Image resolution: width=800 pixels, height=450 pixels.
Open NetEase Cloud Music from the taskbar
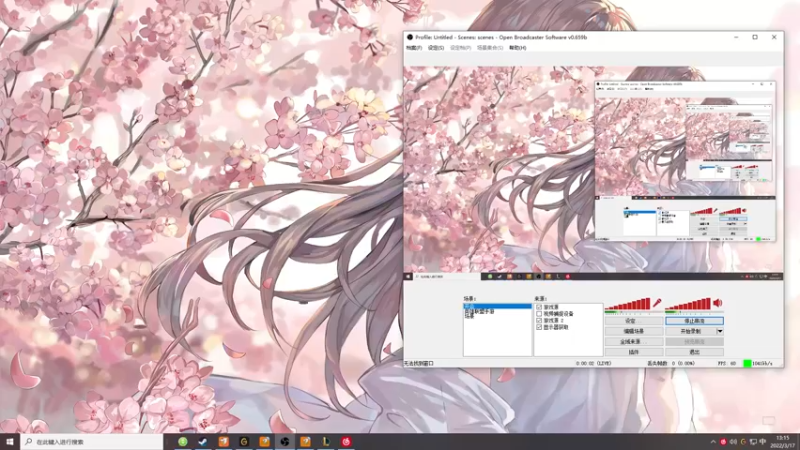[346, 442]
